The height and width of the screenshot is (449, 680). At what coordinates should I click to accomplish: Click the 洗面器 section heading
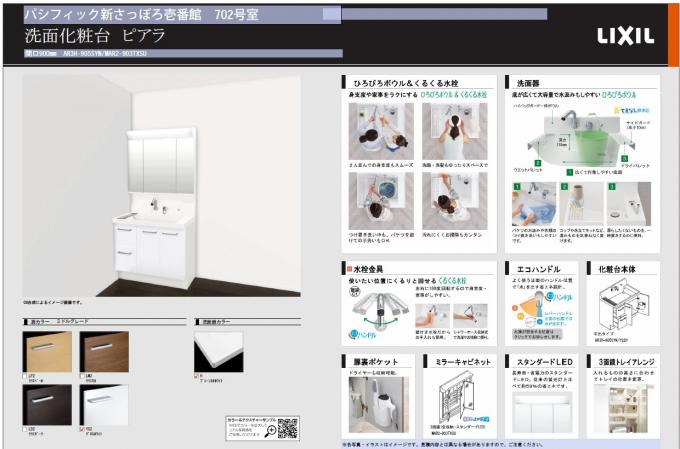point(528,83)
